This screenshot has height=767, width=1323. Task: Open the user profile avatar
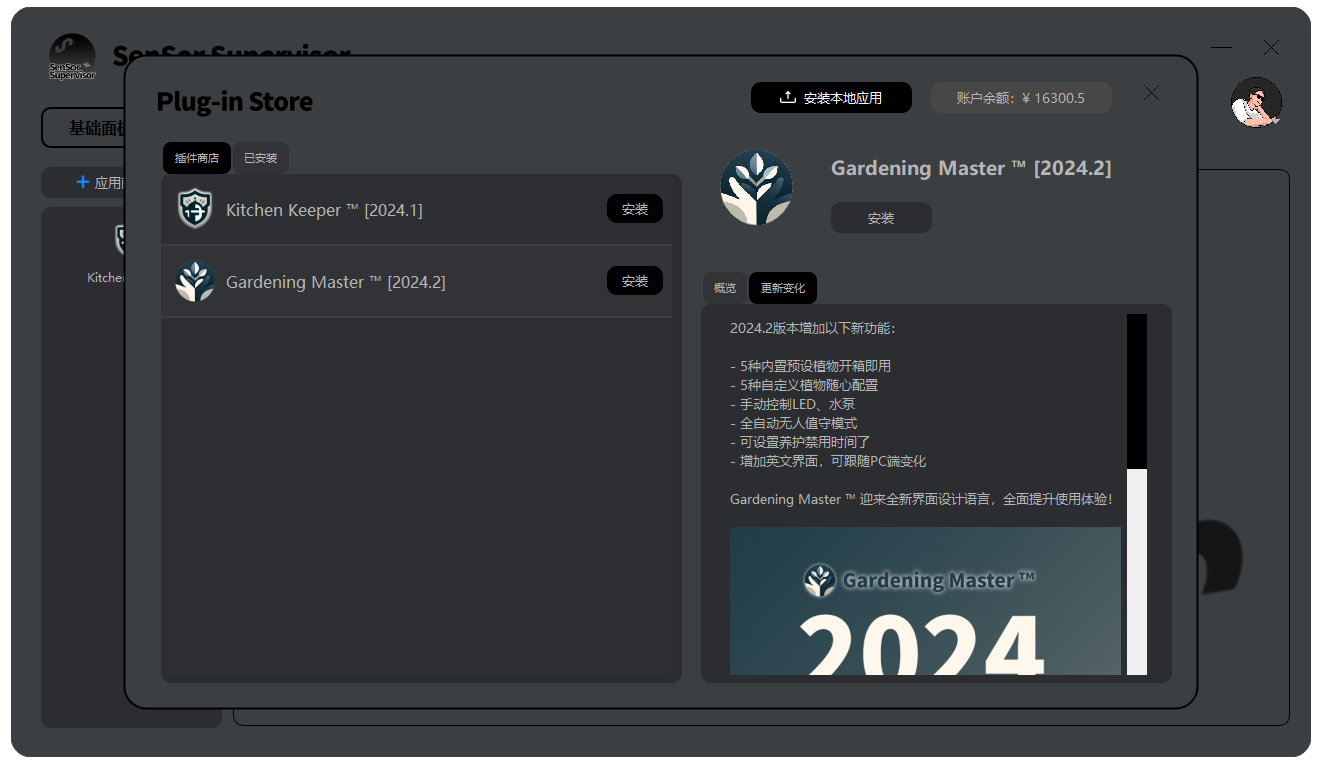click(1256, 102)
